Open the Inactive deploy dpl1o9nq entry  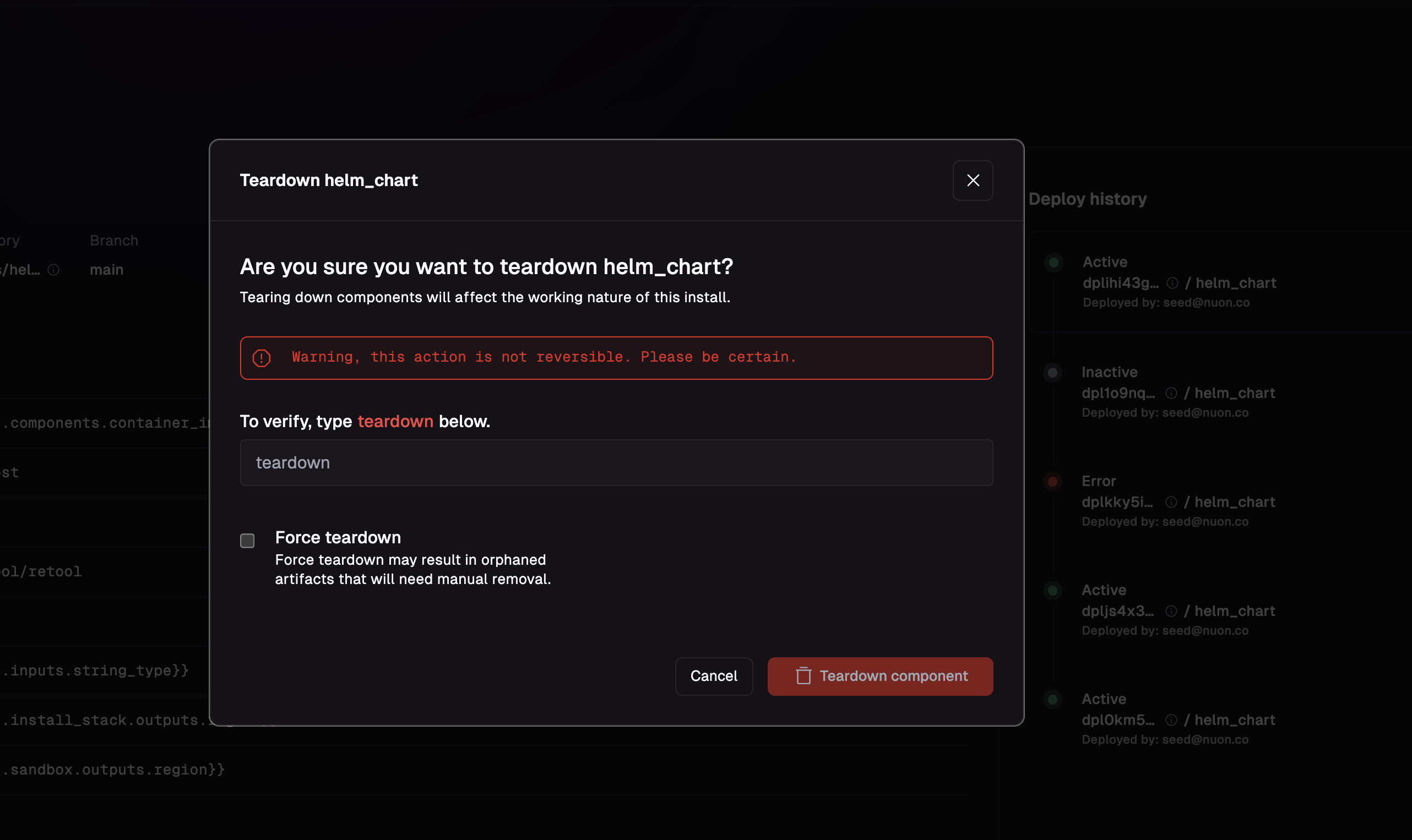point(1117,393)
